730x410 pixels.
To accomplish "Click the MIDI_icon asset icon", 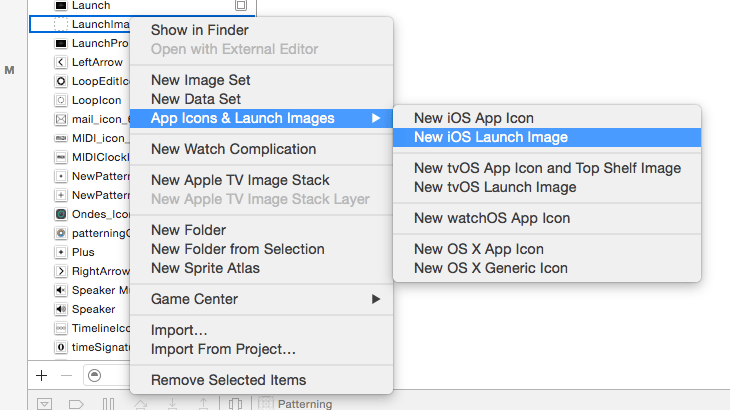I will coord(61,138).
